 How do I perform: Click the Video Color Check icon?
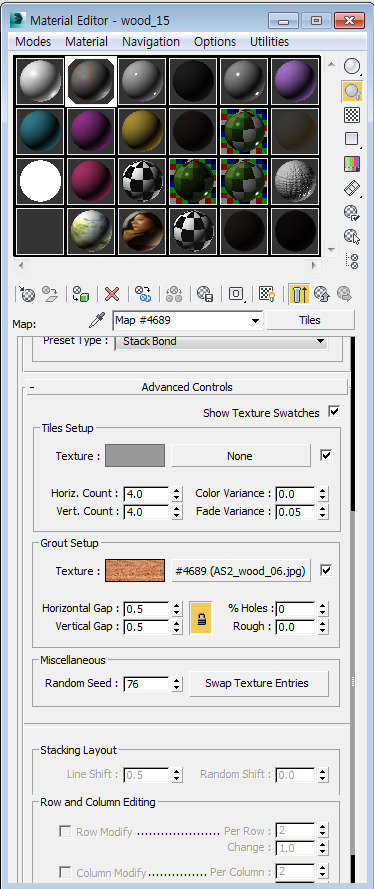[352, 164]
